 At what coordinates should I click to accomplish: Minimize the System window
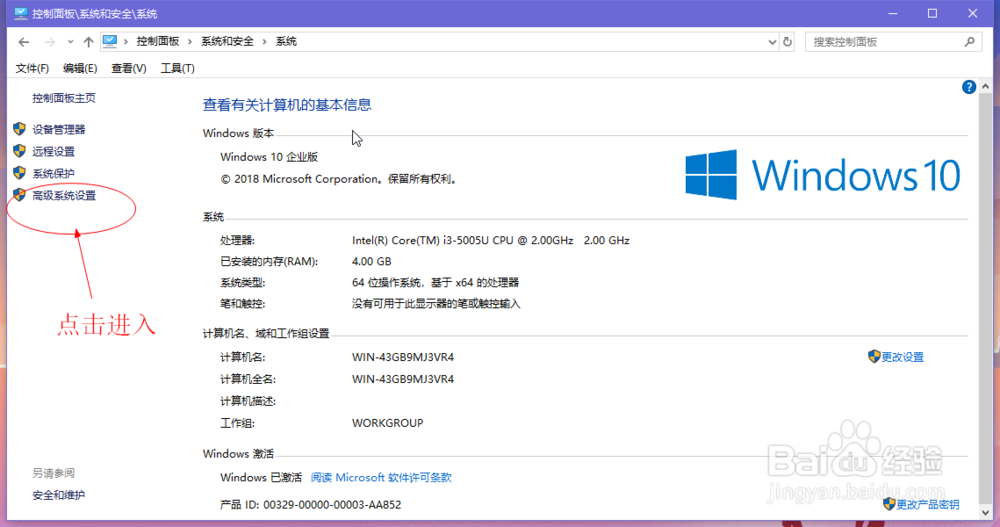(x=893, y=13)
